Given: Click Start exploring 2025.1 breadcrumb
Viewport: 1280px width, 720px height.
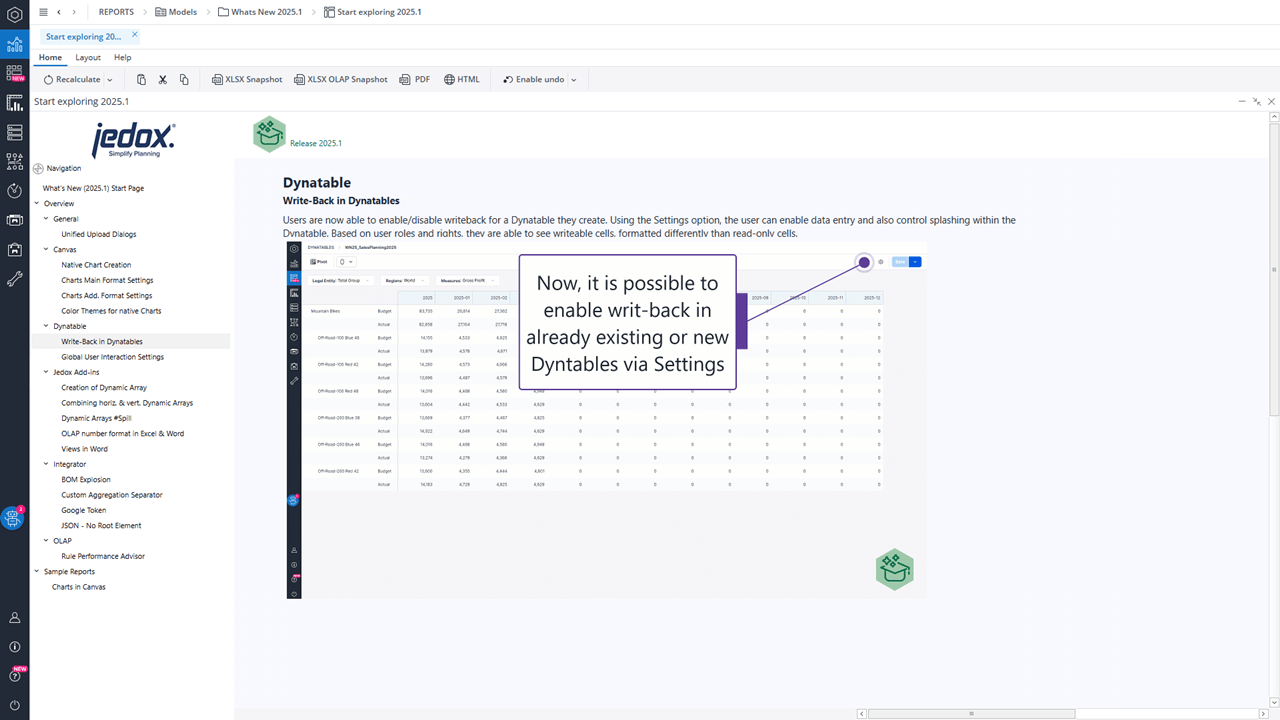Looking at the screenshot, I should (x=372, y=12).
